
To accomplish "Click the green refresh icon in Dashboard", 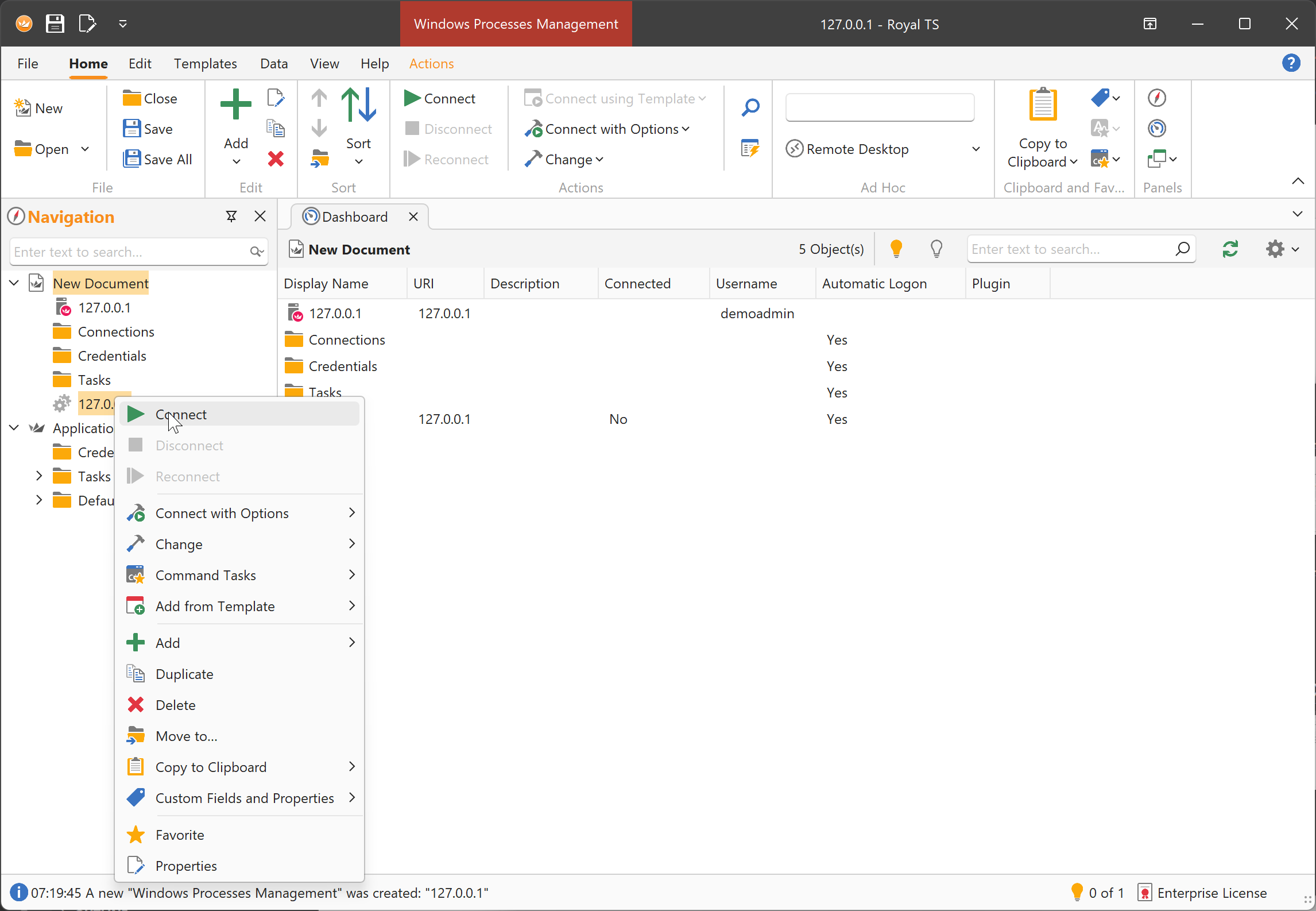I will pos(1230,249).
